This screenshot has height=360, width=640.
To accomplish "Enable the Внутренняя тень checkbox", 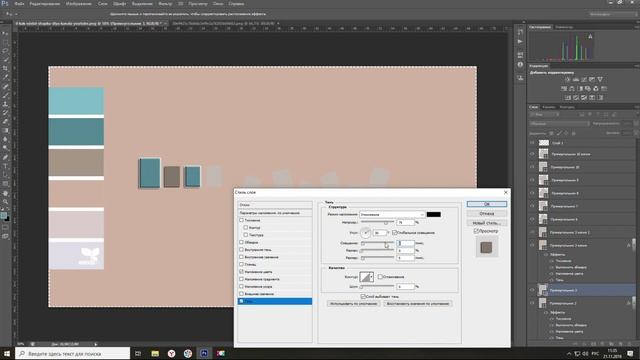I will tap(241, 249).
